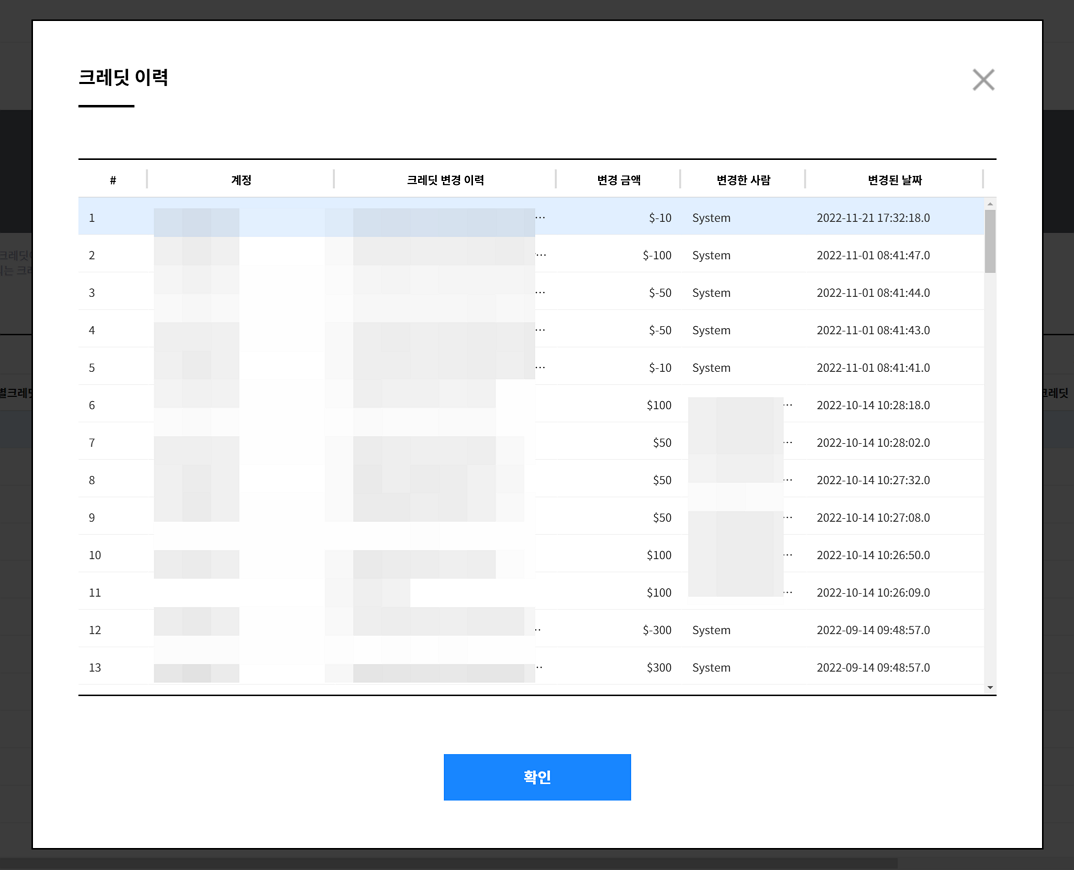
Task: Select row 2 with amount $-100
Action: tap(657, 255)
